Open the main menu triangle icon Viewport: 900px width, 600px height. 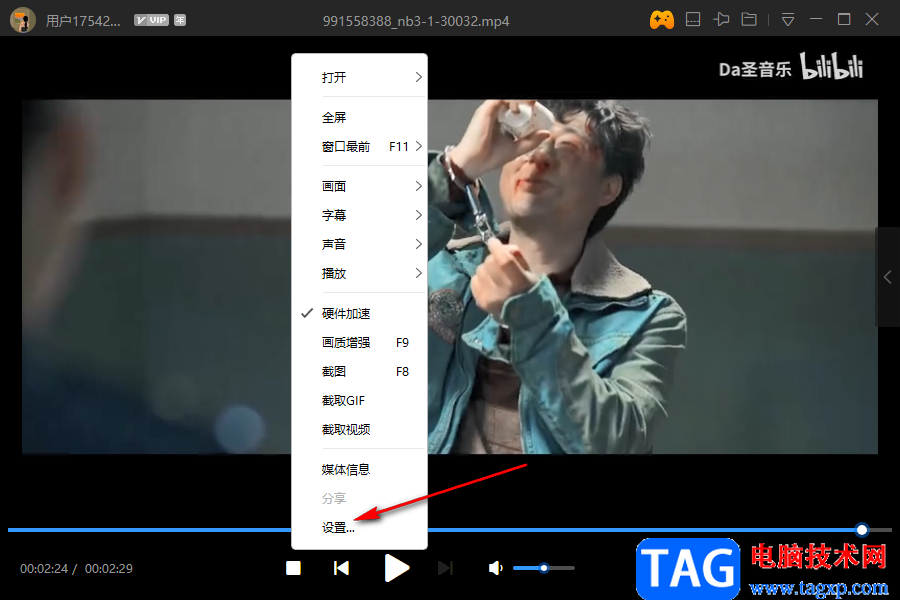point(788,20)
